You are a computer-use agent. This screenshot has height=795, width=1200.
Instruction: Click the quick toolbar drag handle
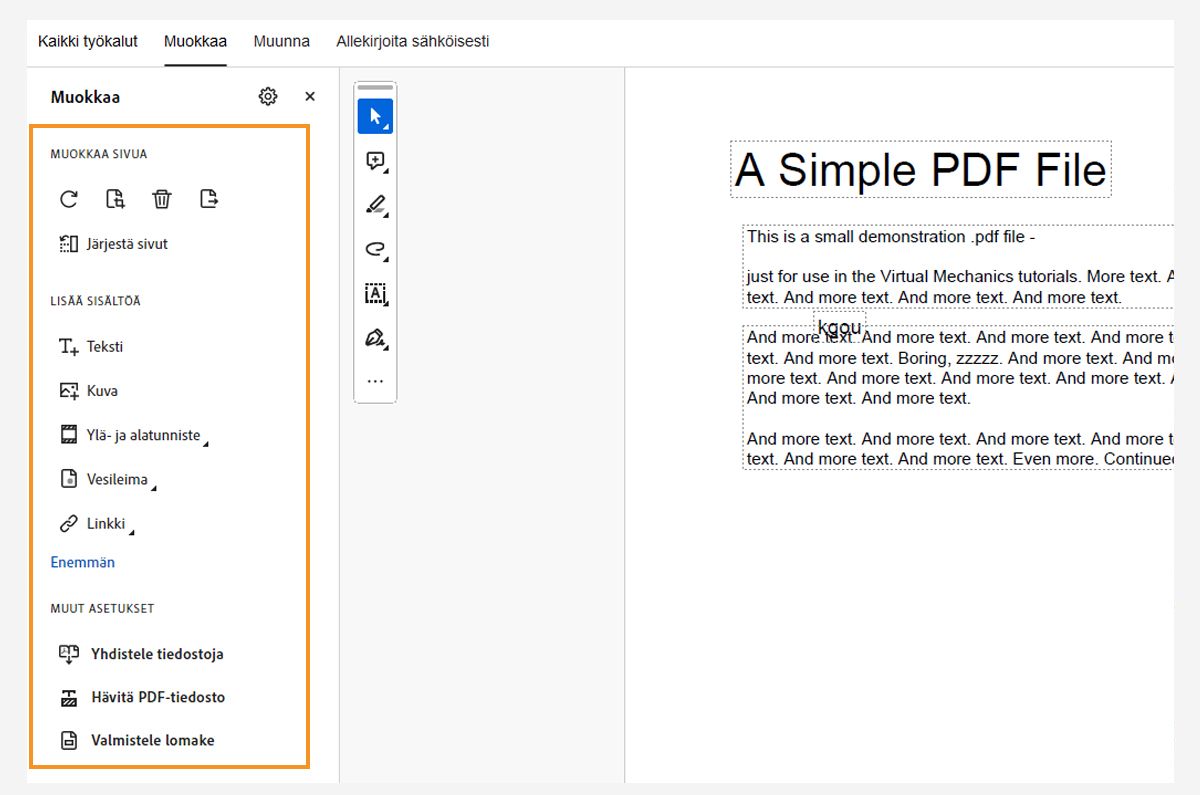click(375, 88)
